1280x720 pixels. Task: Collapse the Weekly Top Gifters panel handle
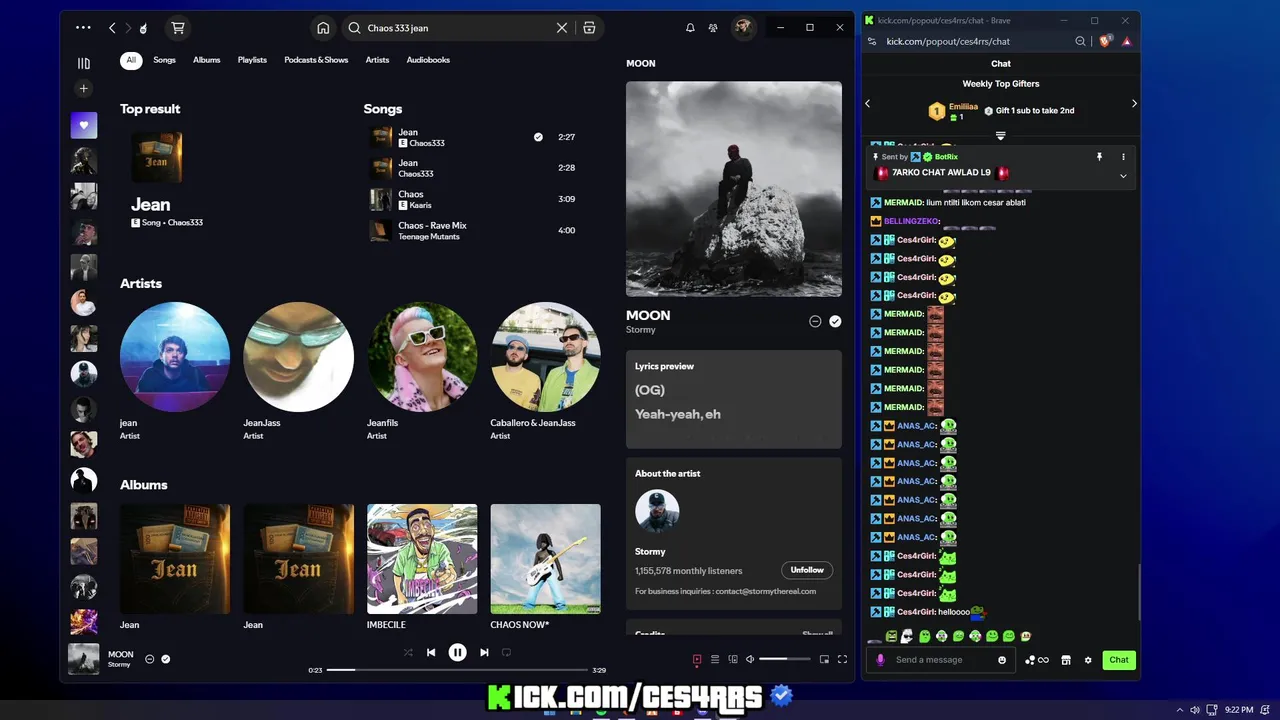pos(1000,135)
